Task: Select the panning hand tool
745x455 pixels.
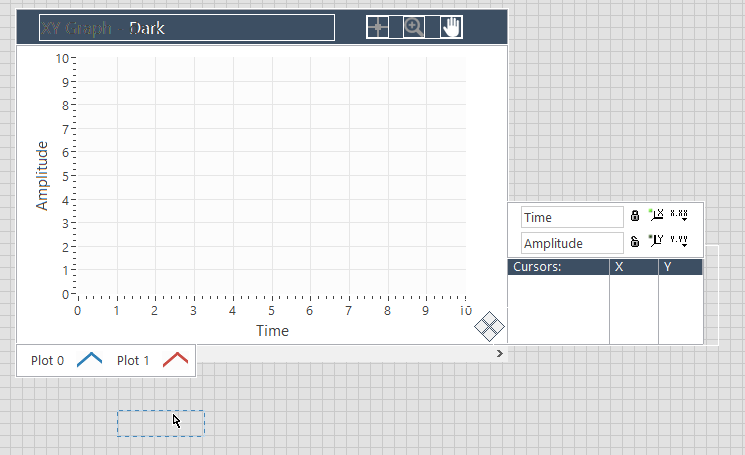Action: [x=451, y=27]
